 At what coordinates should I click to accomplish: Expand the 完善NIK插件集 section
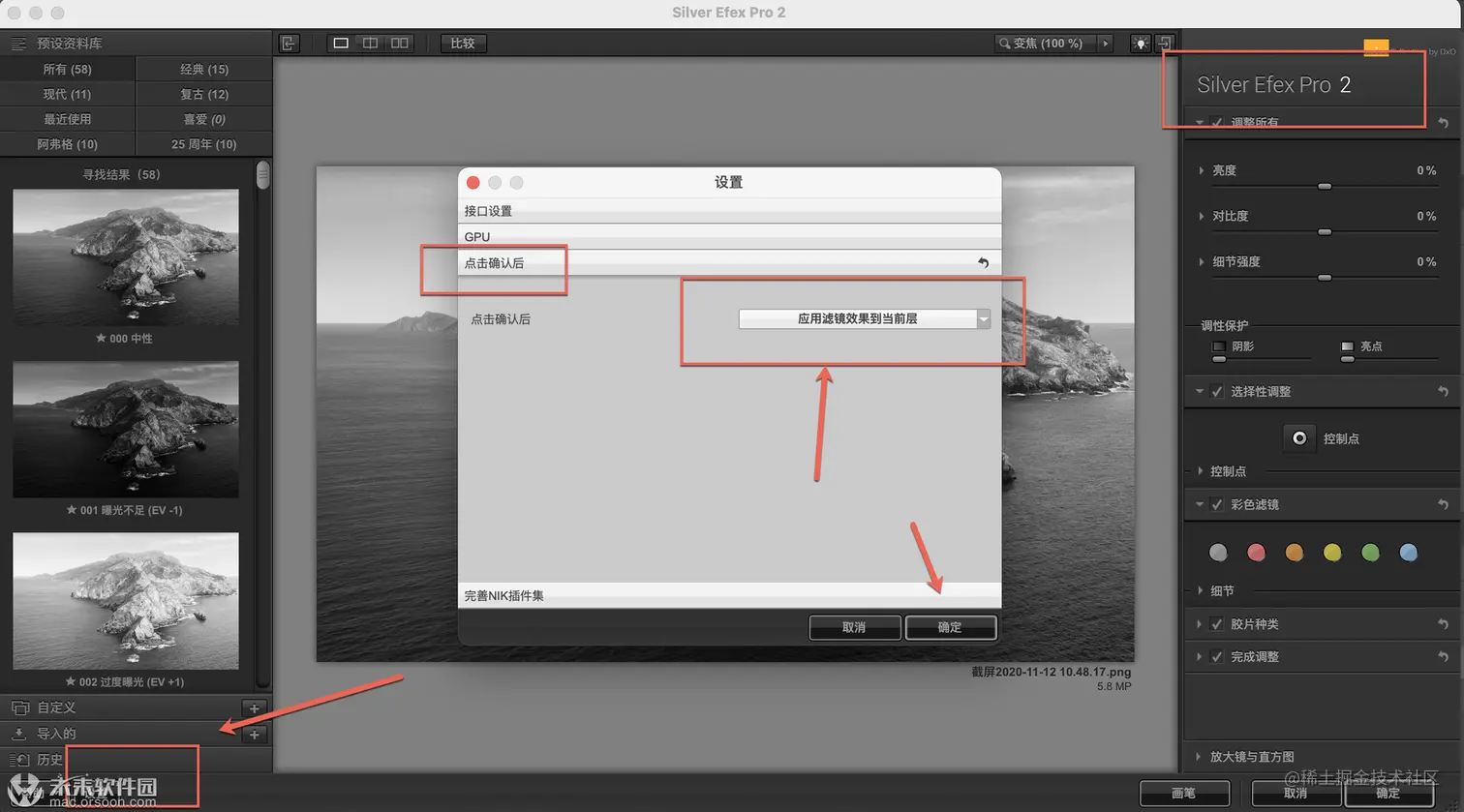(729, 595)
